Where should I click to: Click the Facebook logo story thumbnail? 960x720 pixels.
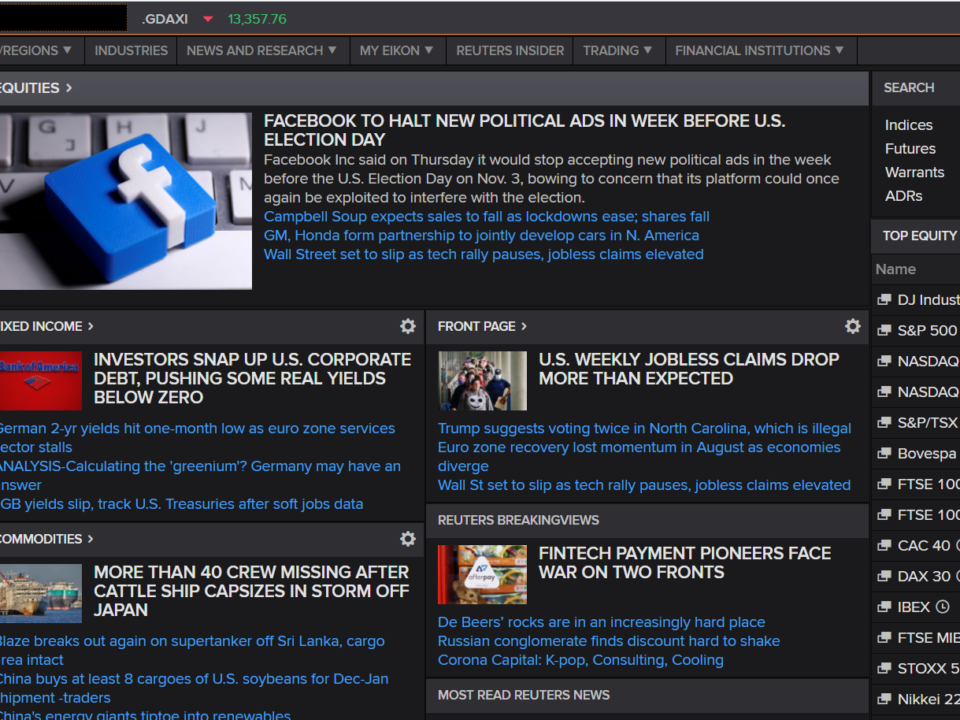[x=126, y=201]
